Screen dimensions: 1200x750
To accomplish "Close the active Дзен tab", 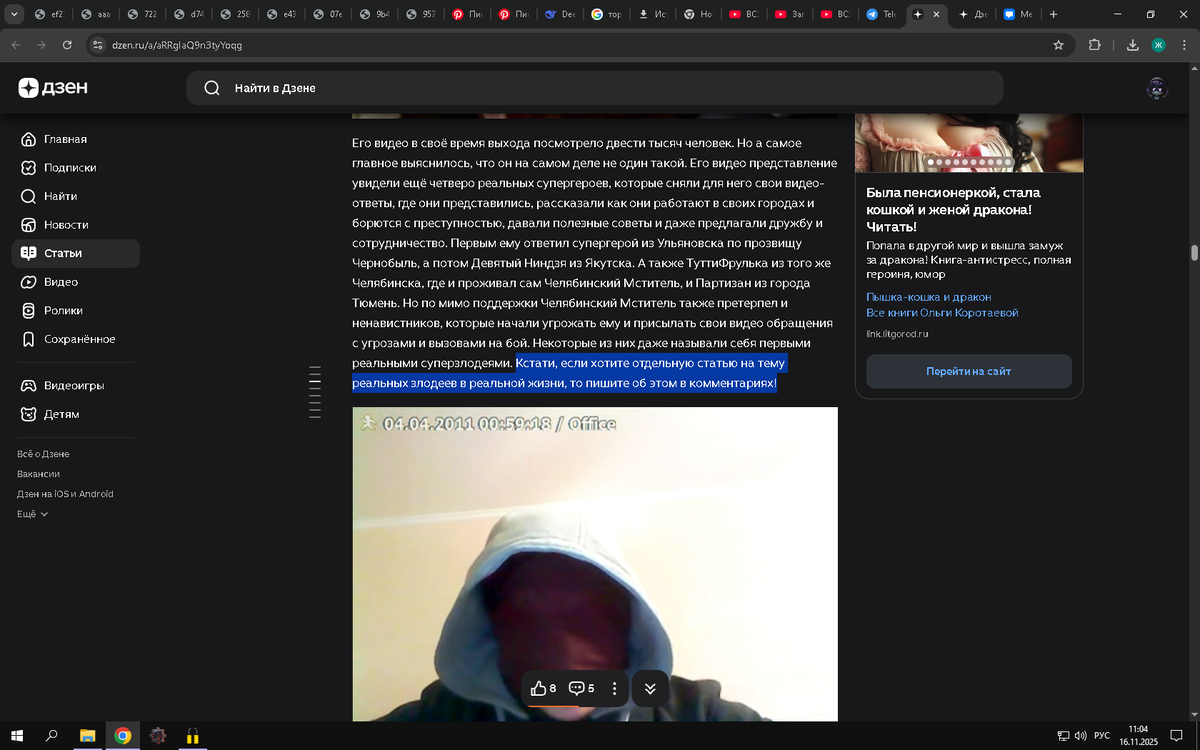I will (935, 14).
